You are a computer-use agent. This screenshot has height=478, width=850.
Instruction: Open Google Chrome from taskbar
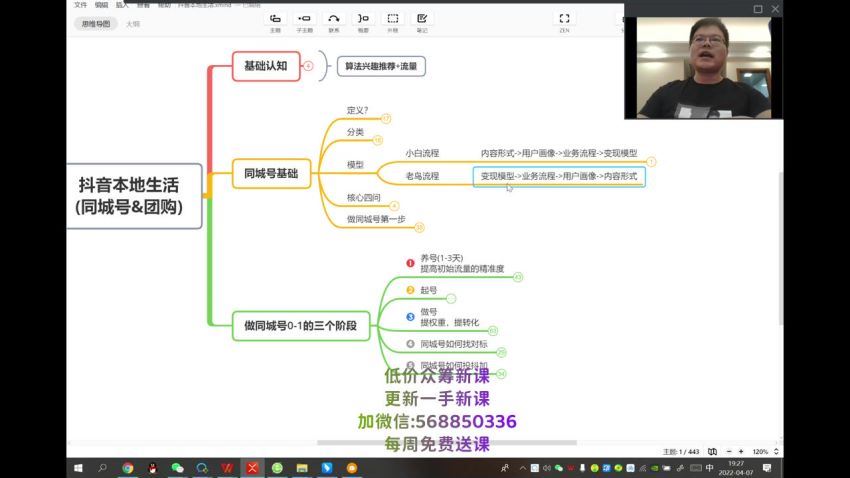[x=127, y=468]
